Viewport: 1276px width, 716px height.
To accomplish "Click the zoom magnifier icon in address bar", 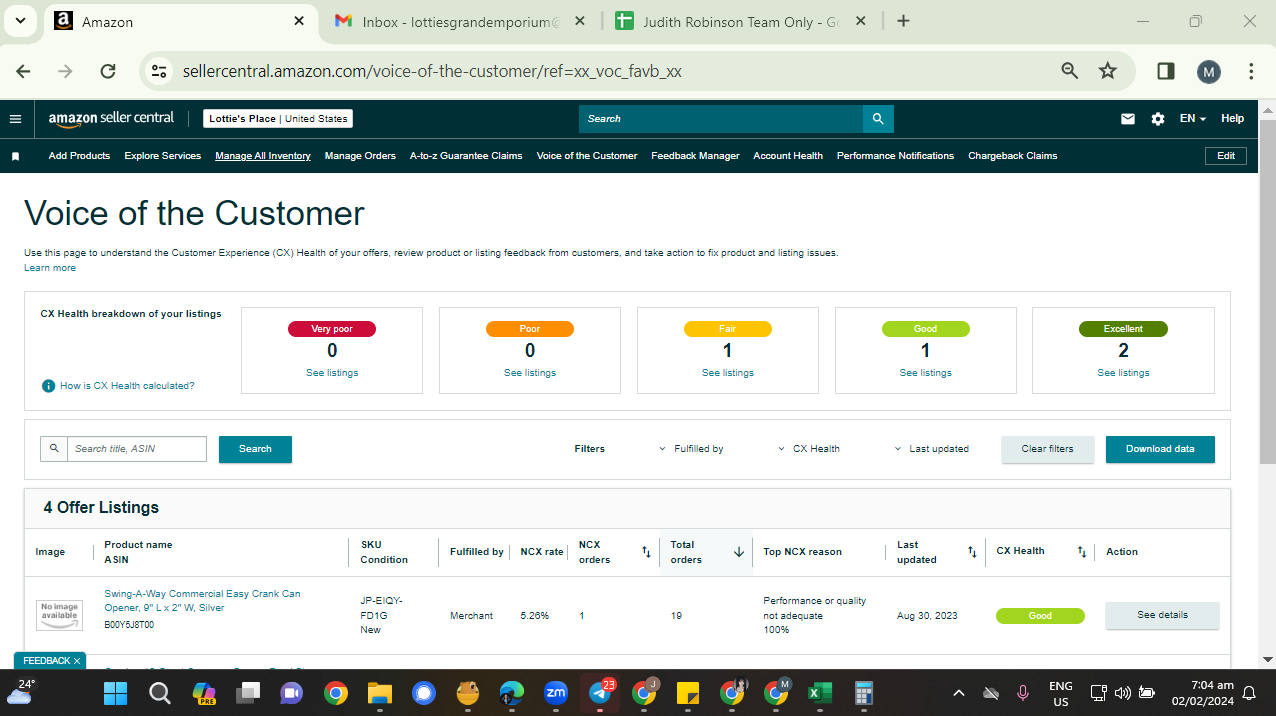I will (x=1070, y=71).
